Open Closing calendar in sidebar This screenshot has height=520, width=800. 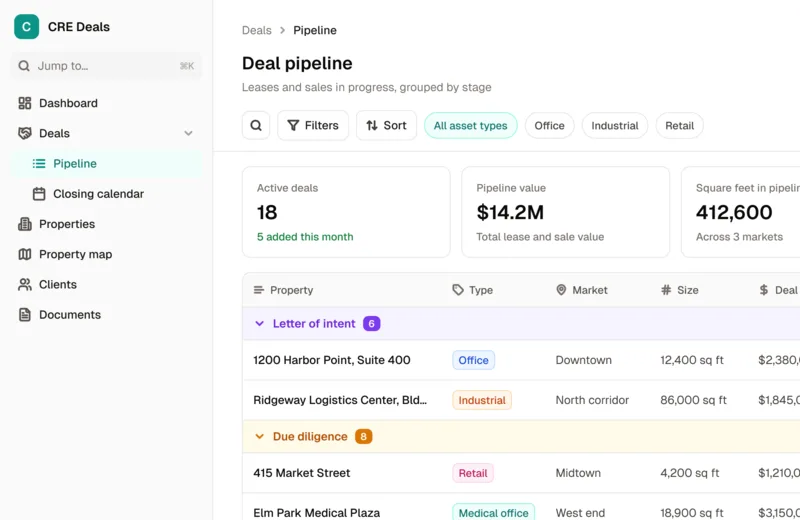(x=106, y=194)
